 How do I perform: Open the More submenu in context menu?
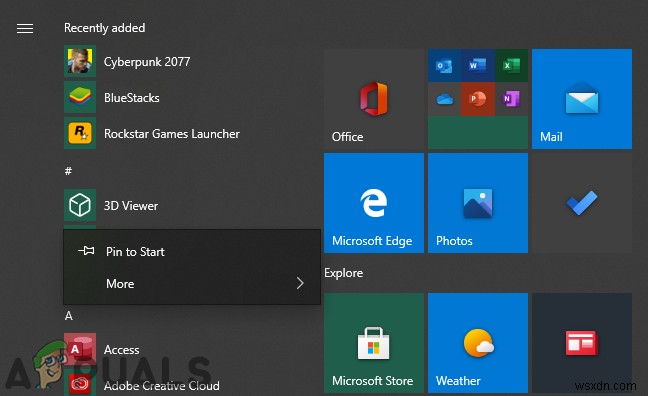tap(192, 284)
